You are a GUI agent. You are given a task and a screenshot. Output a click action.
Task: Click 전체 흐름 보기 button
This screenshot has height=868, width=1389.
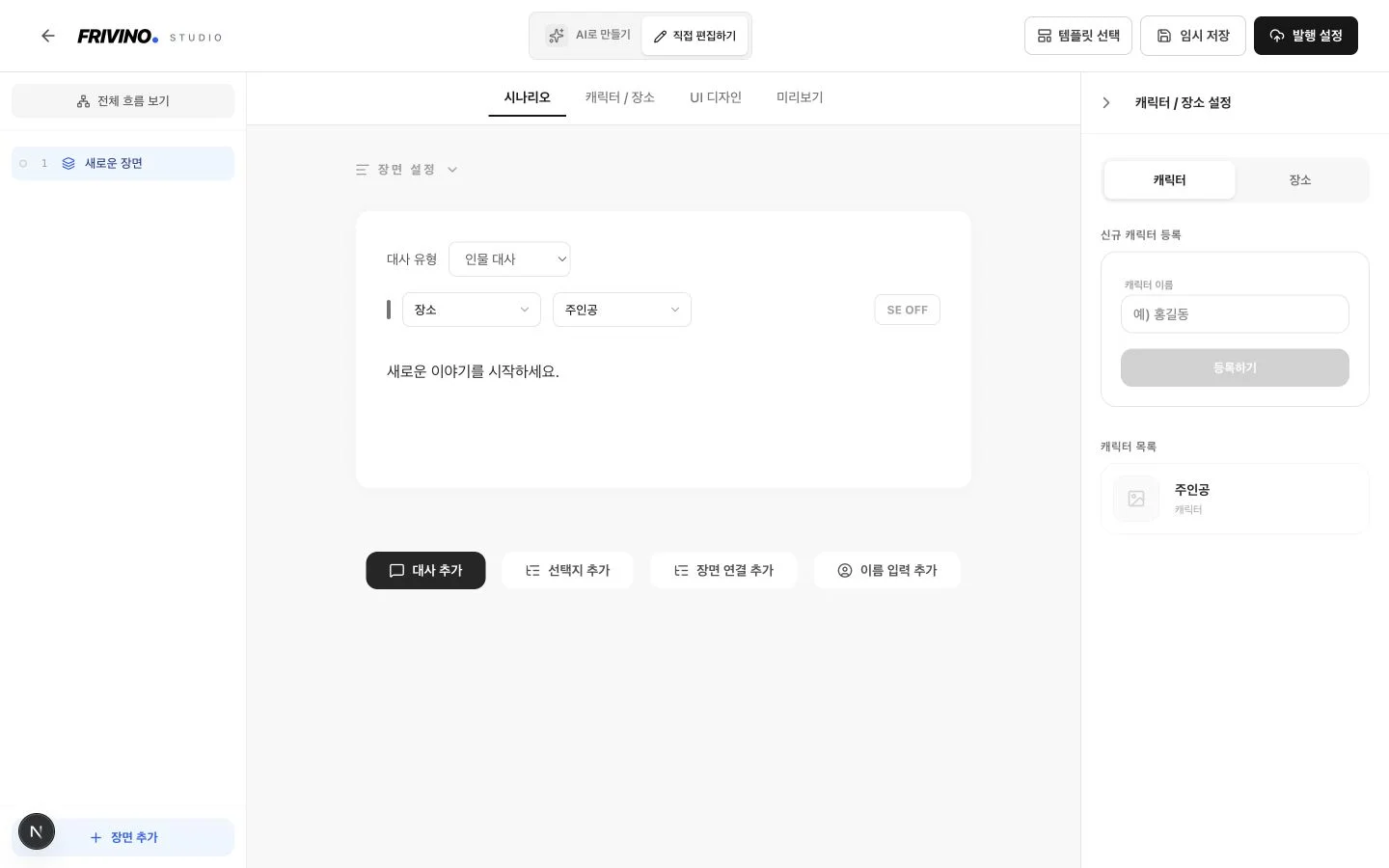point(123,101)
